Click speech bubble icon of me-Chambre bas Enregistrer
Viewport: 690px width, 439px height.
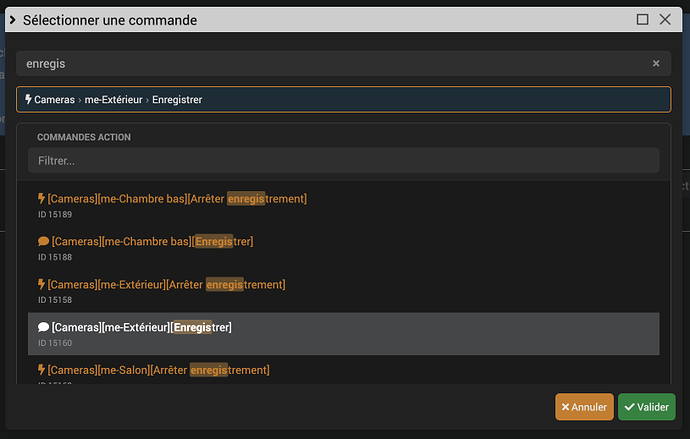[x=43, y=241]
